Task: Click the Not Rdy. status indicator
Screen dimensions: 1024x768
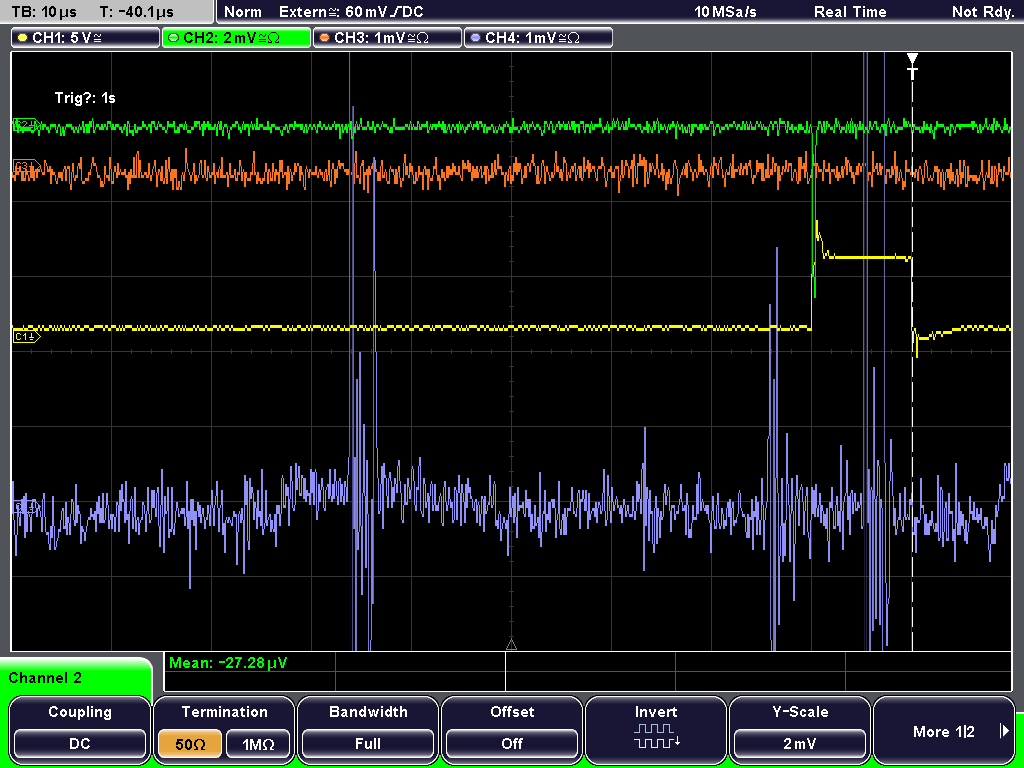Action: click(x=982, y=12)
